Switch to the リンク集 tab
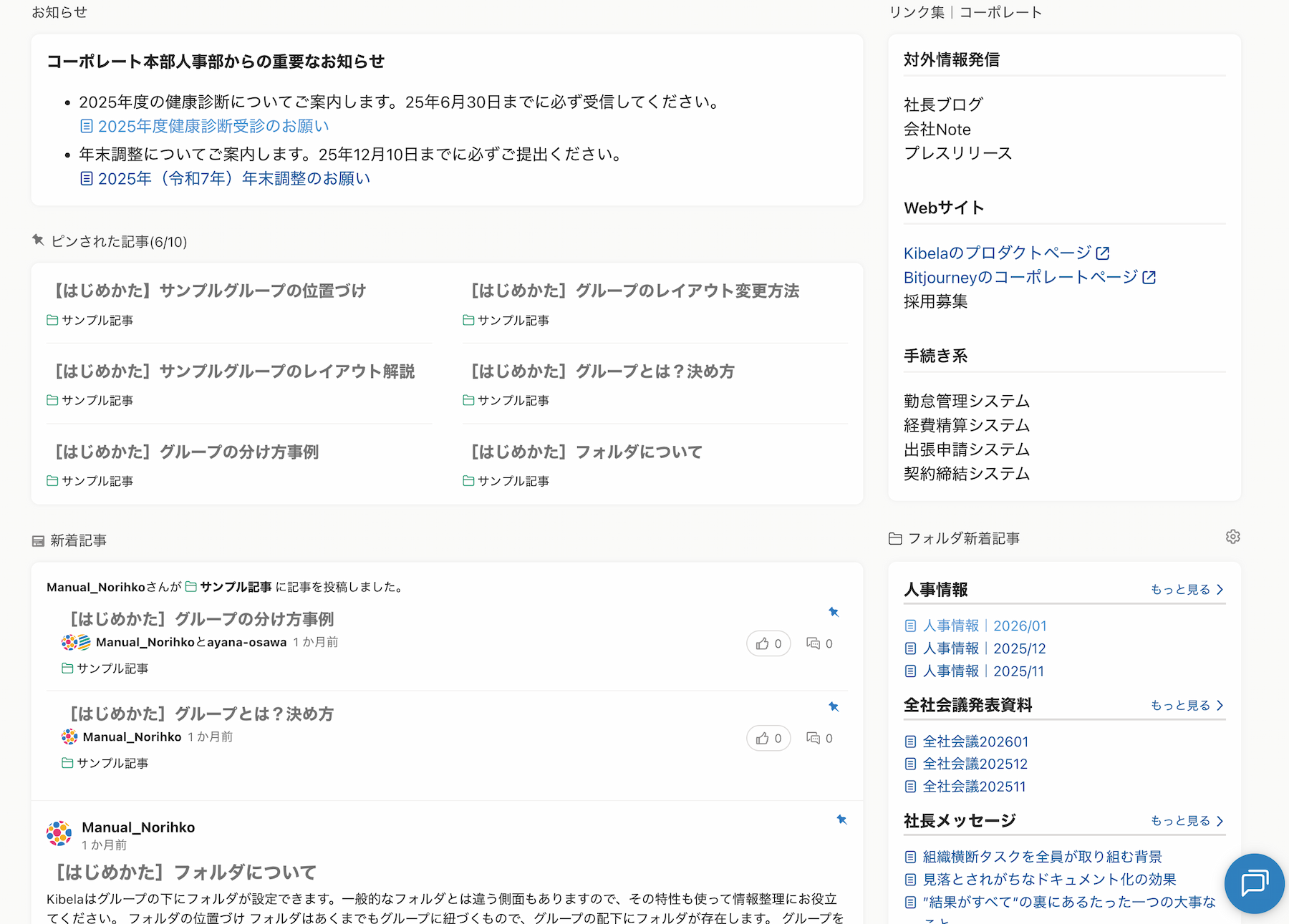This screenshot has width=1289, height=924. coord(916,11)
